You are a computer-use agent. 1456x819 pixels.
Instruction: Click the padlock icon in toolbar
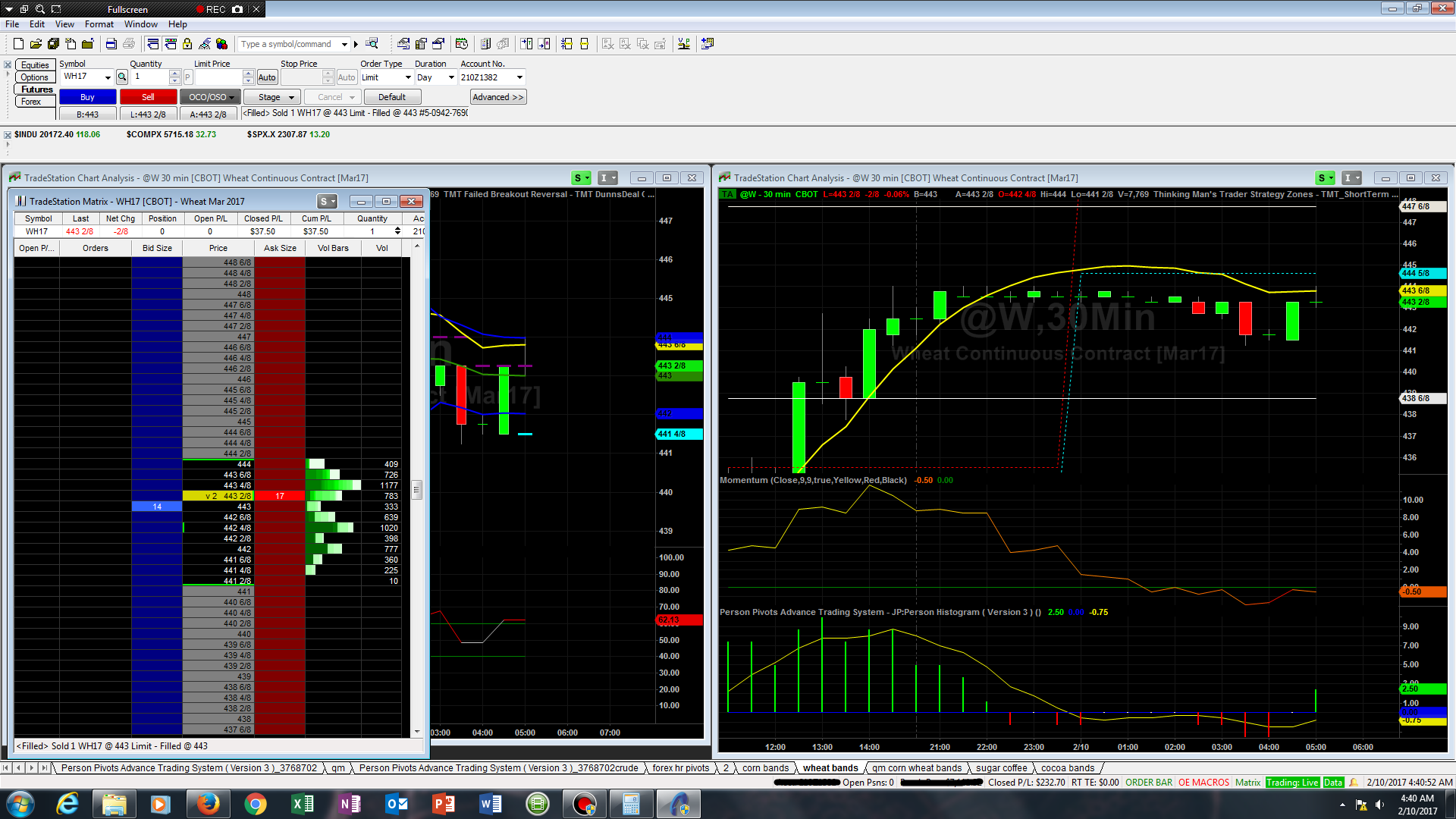tap(187, 44)
